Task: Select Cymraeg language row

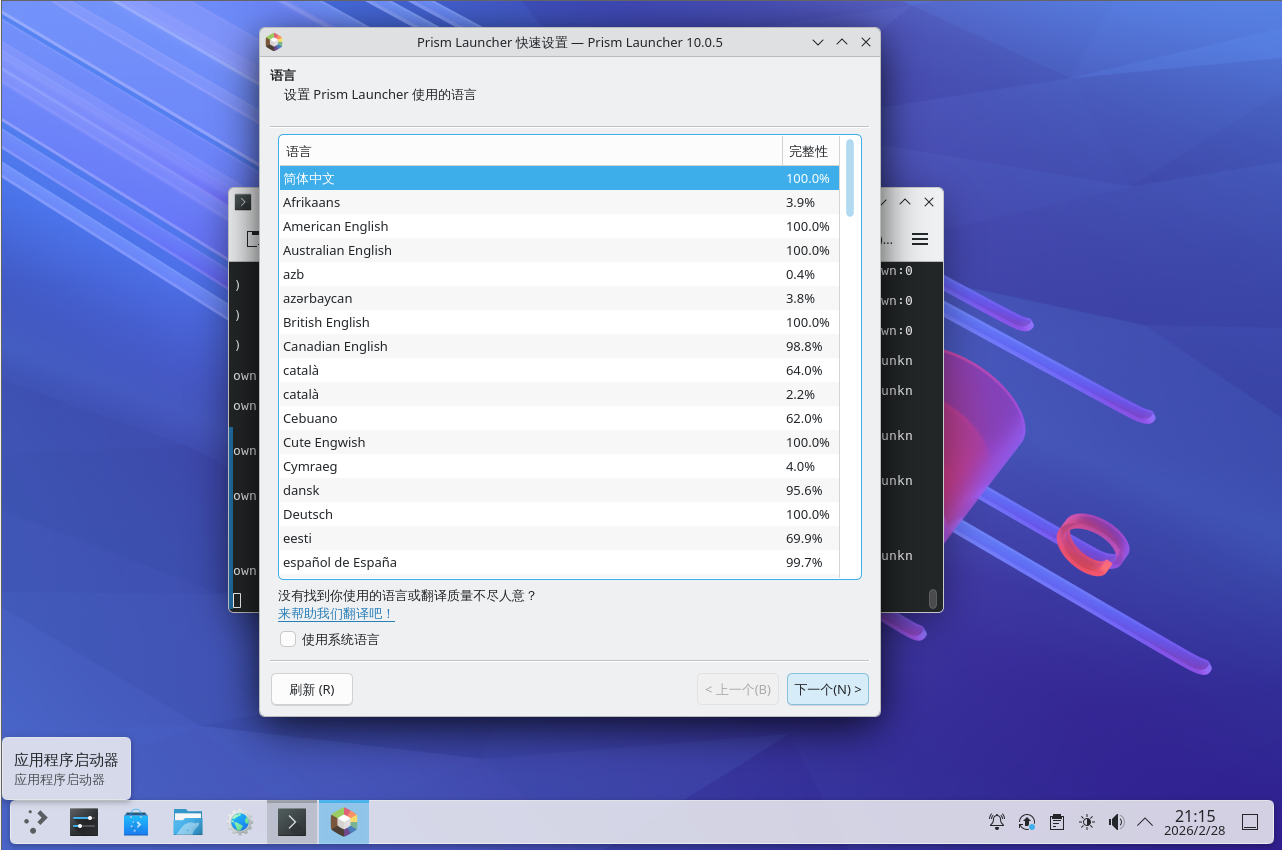Action: [x=559, y=466]
